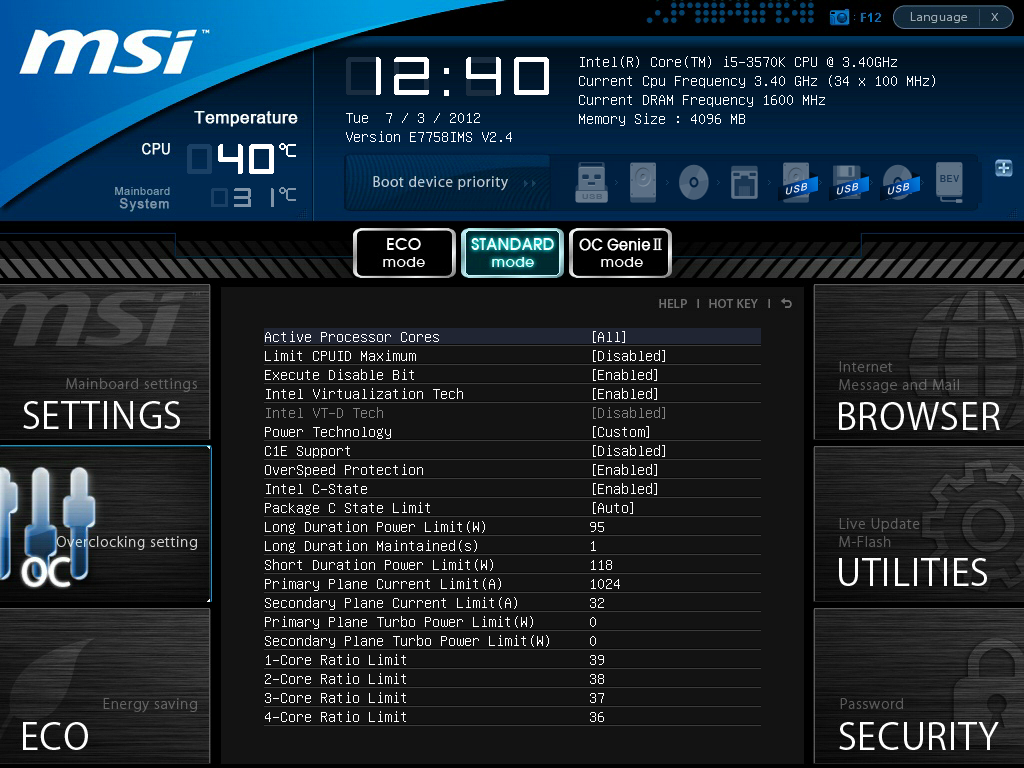This screenshot has height=768, width=1024.
Task: Click the Intel Core i5-3570K CPU line
Action: (738, 62)
